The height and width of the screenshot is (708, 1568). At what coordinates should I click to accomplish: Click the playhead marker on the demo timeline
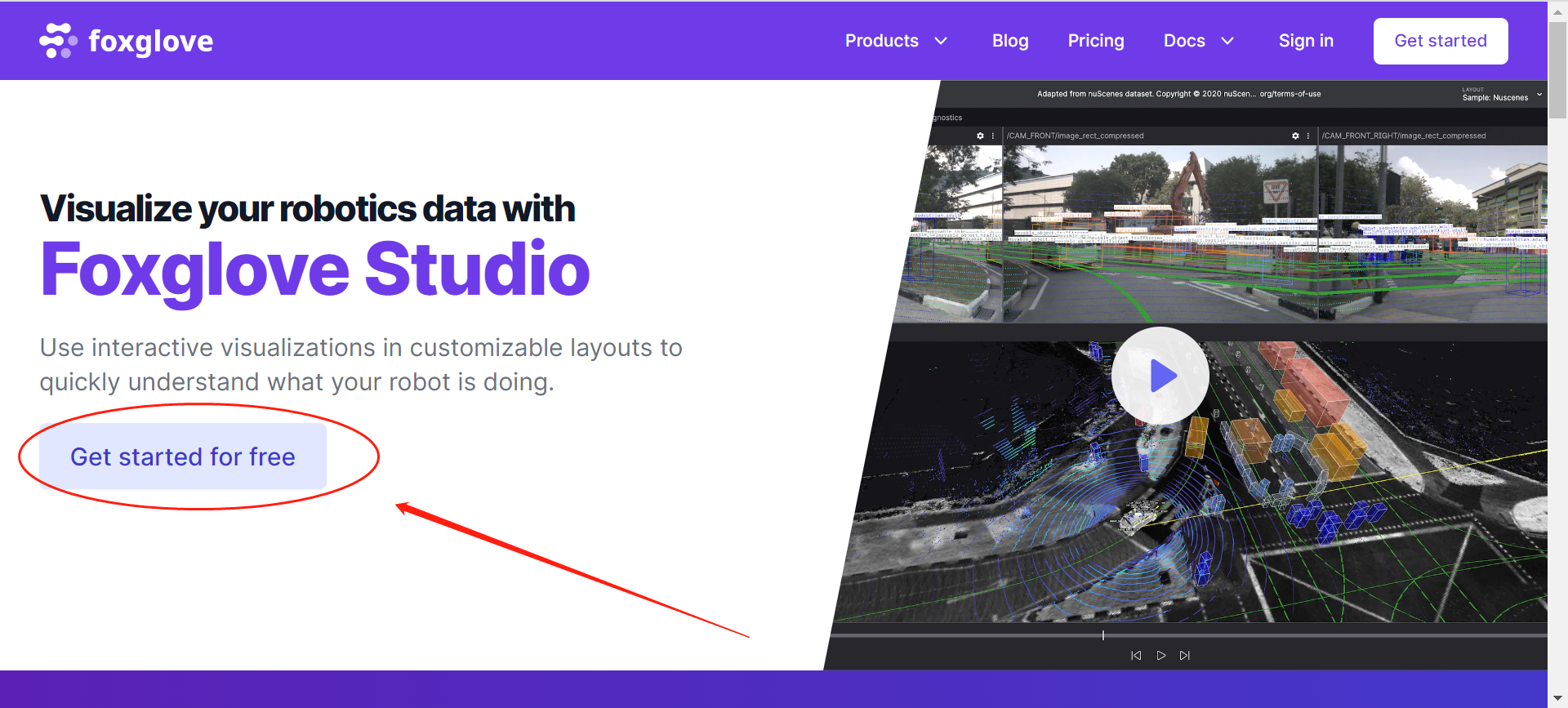(x=1102, y=635)
